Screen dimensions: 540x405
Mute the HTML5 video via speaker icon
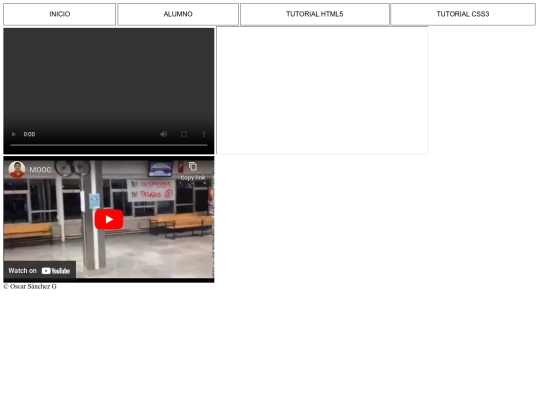164,134
